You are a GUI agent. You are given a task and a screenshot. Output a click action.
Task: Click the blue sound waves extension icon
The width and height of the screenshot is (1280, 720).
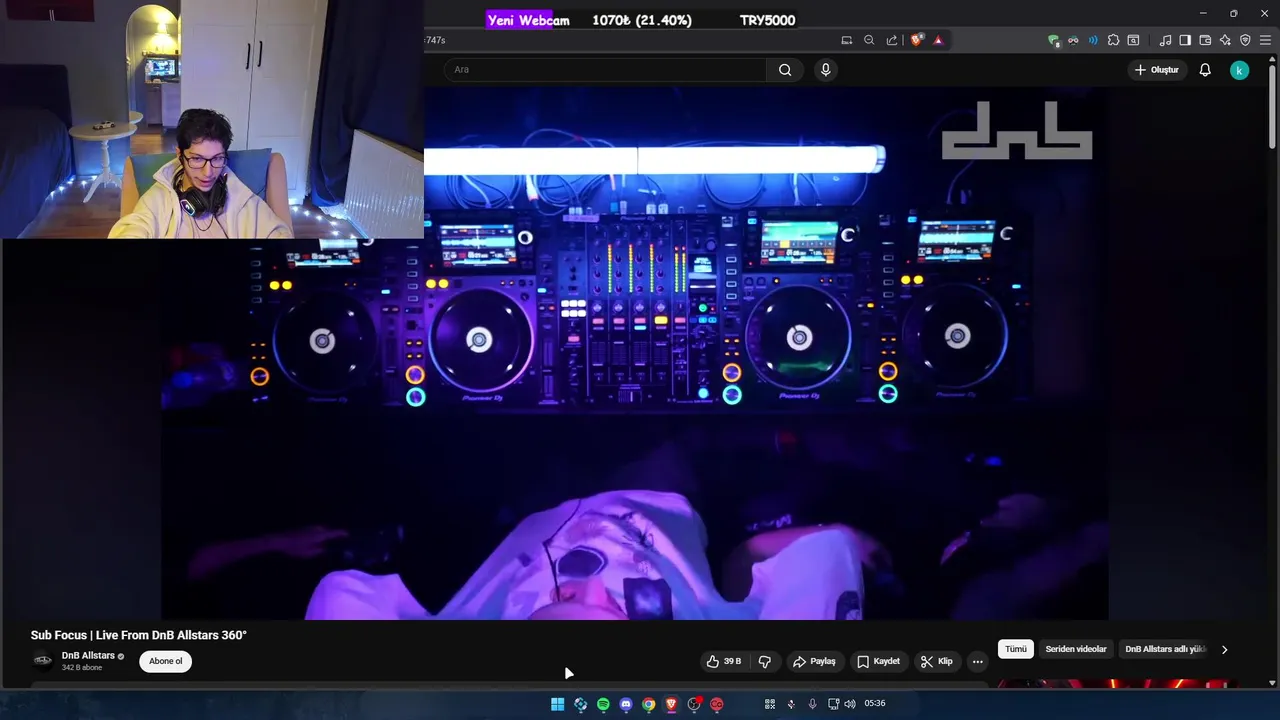[x=1093, y=40]
